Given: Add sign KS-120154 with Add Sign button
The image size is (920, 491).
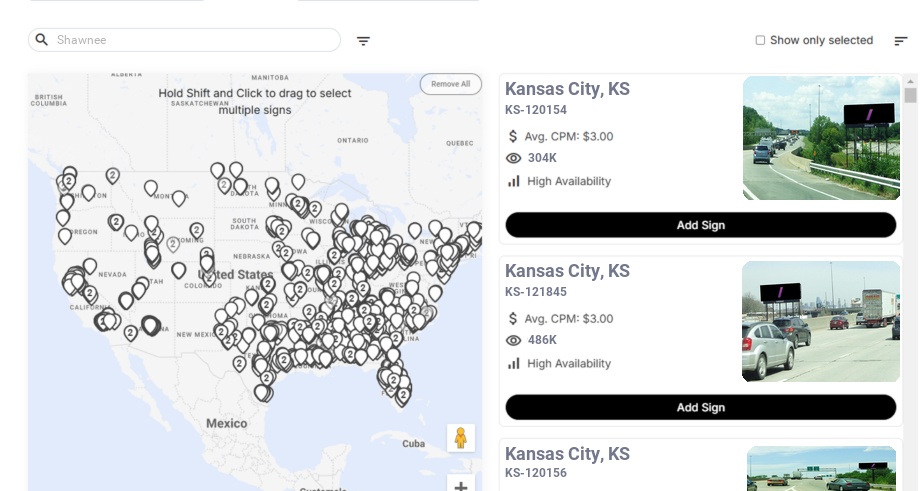Looking at the screenshot, I should click(700, 225).
